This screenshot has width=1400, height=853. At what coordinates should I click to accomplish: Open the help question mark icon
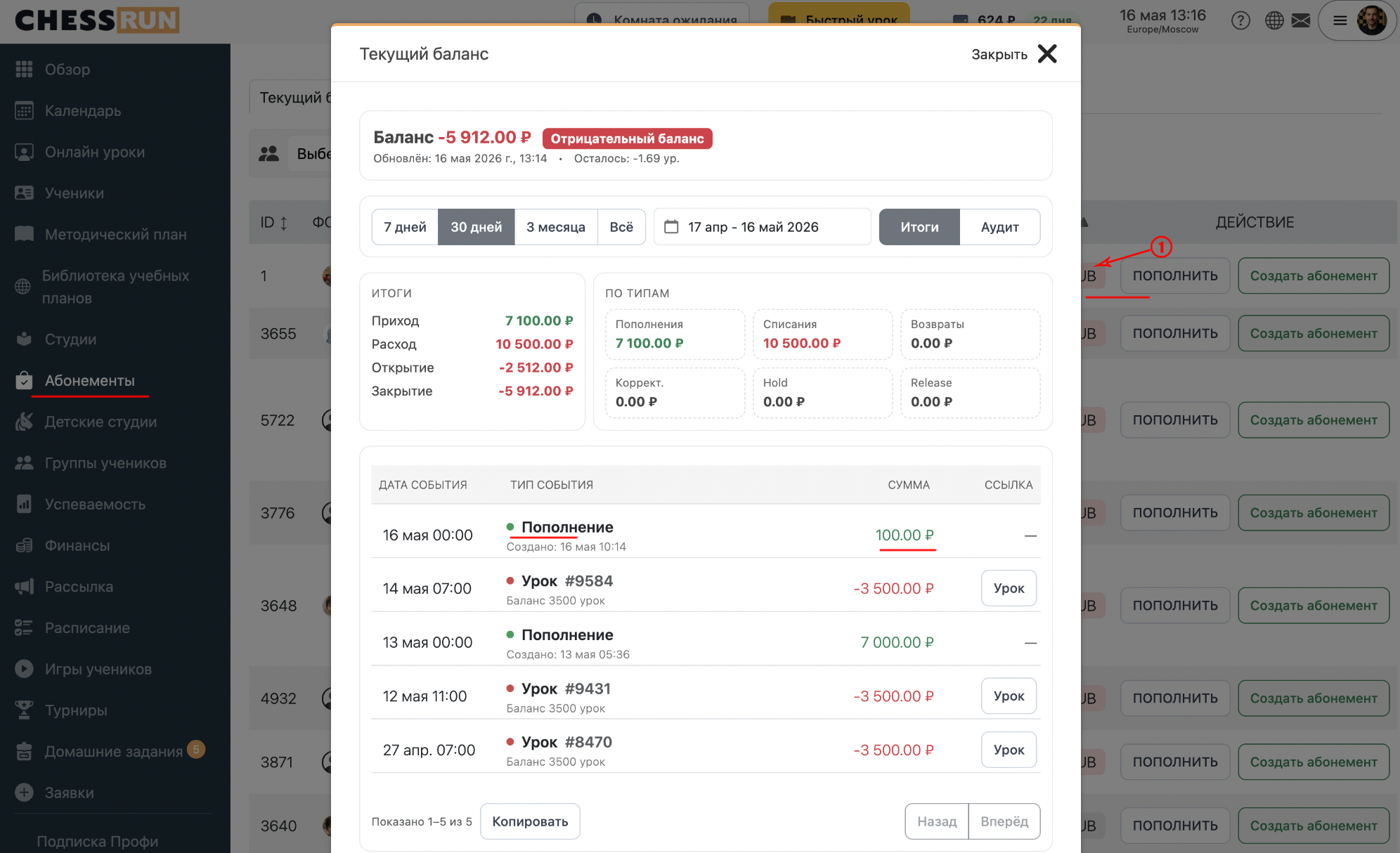coord(1240,20)
